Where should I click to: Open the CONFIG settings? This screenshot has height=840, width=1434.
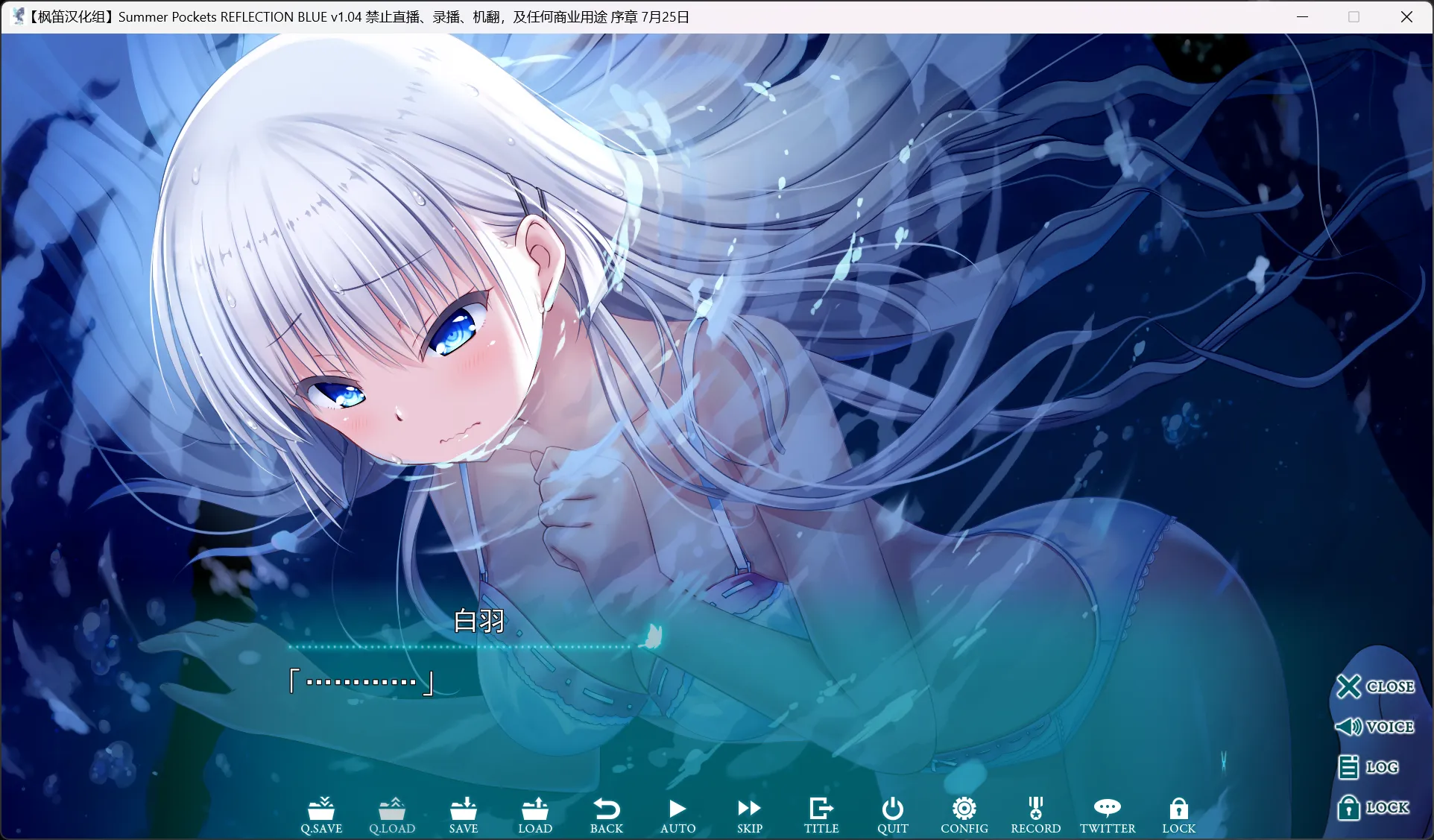pos(964,816)
